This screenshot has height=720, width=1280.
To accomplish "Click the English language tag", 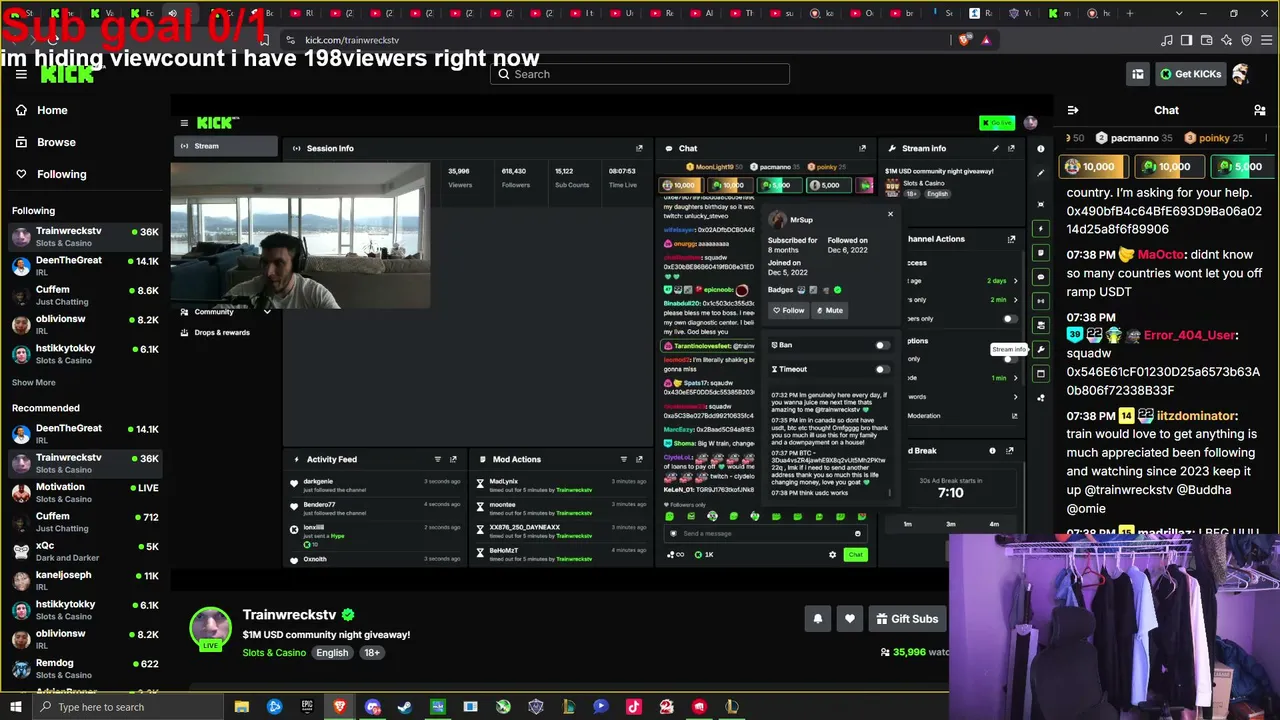I will [332, 653].
